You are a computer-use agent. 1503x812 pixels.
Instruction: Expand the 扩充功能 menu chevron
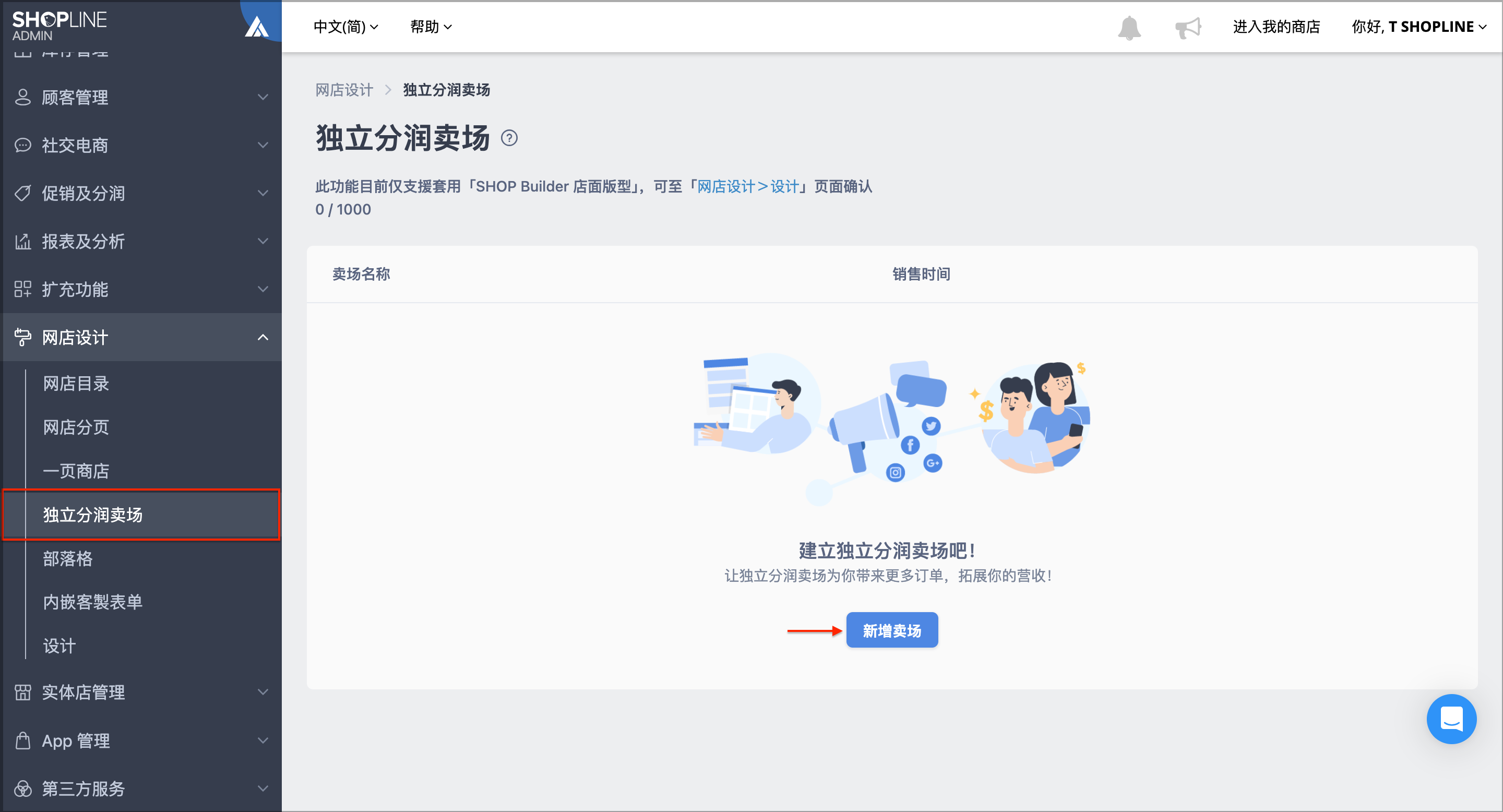[x=263, y=289]
